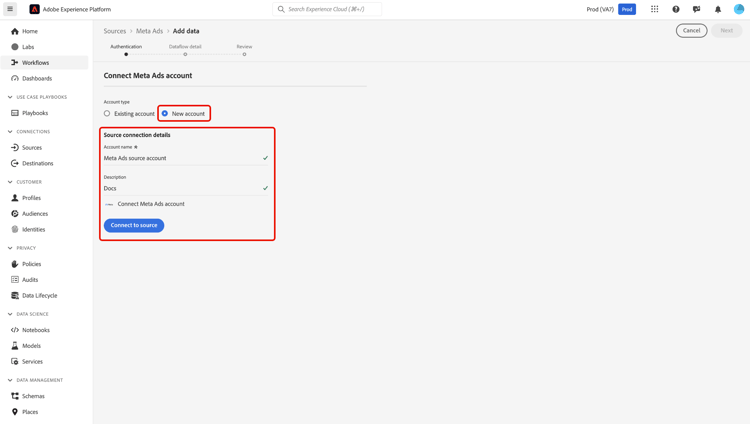Toggle the hamburger navigation menu

(10, 9)
